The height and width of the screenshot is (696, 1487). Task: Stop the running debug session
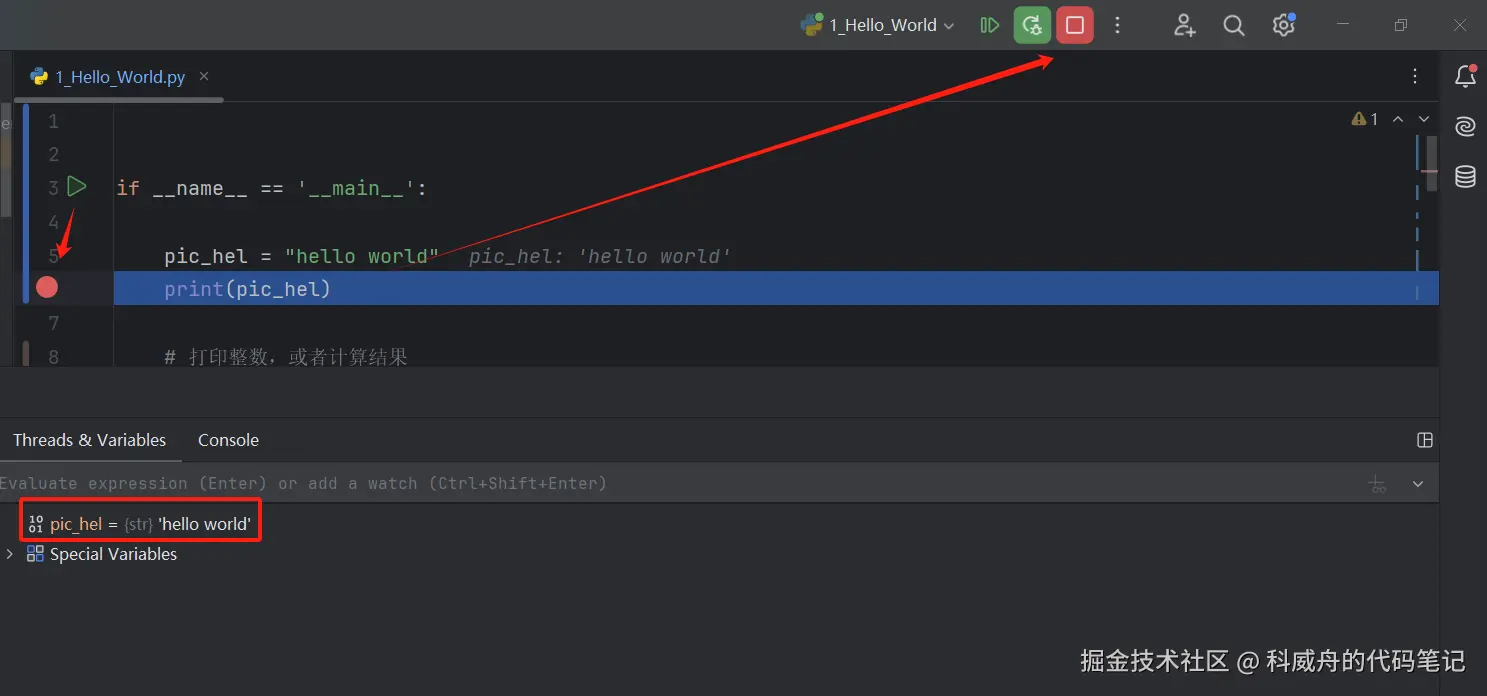pyautogui.click(x=1075, y=25)
